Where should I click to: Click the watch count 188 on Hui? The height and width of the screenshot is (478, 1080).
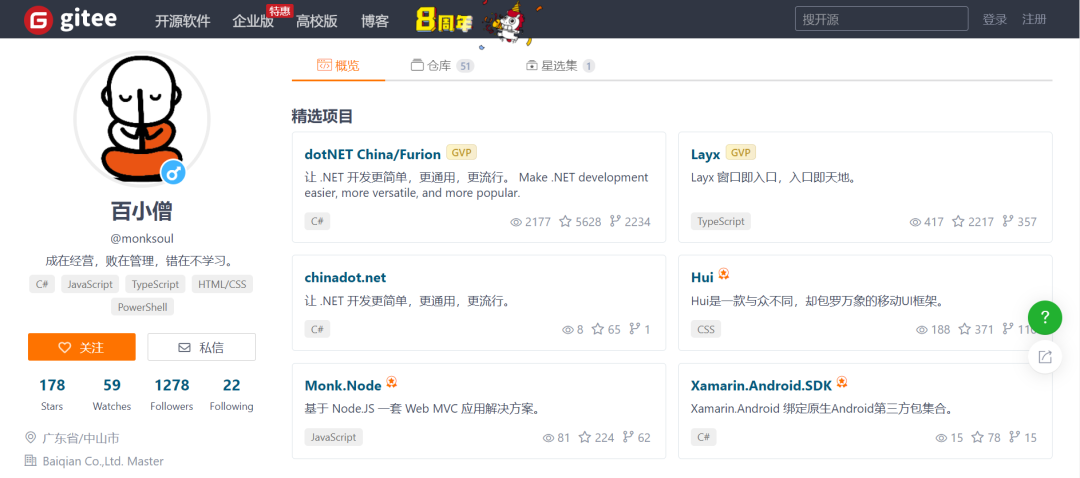click(x=933, y=329)
